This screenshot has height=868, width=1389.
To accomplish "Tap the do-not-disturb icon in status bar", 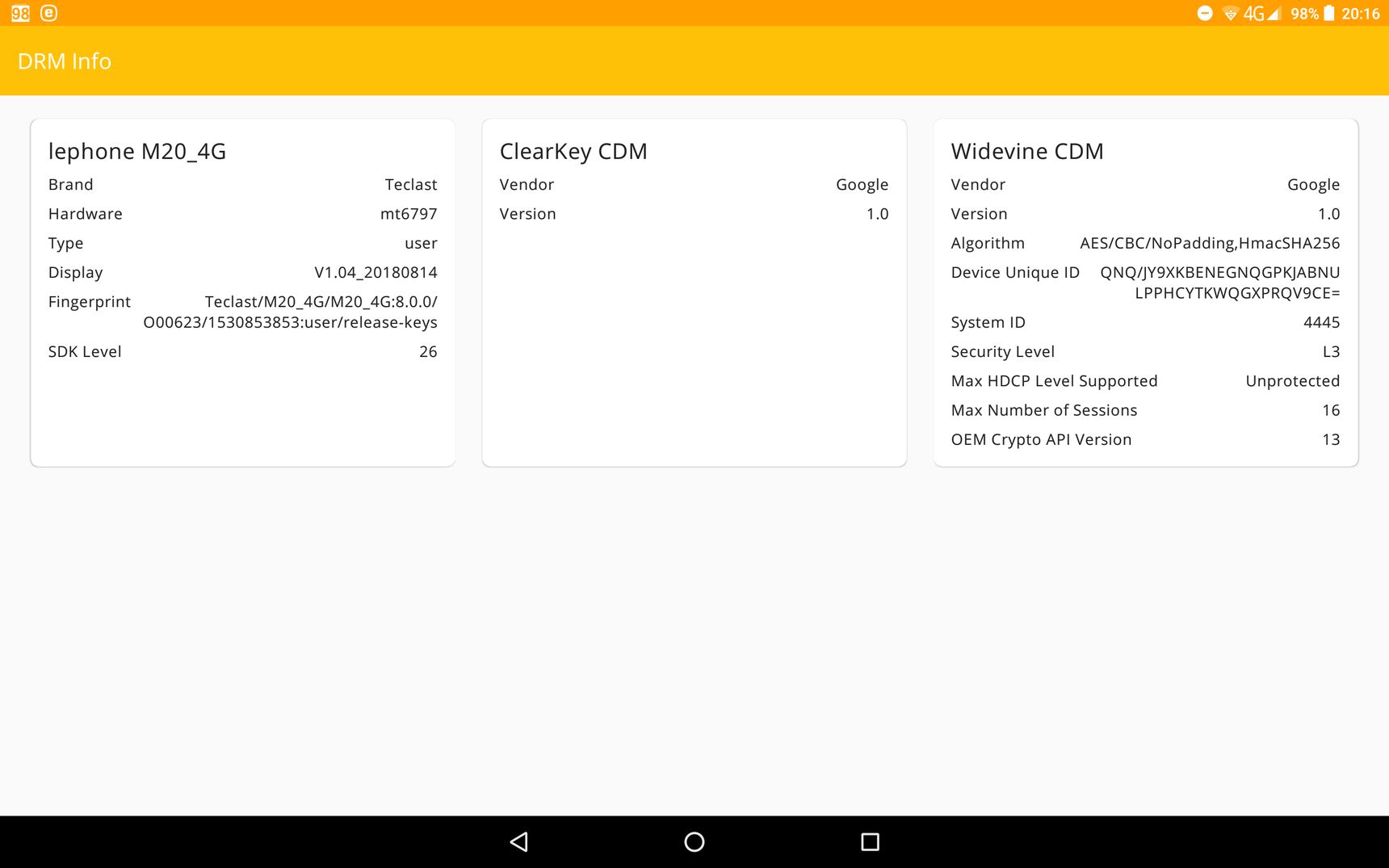I will (x=1205, y=13).
